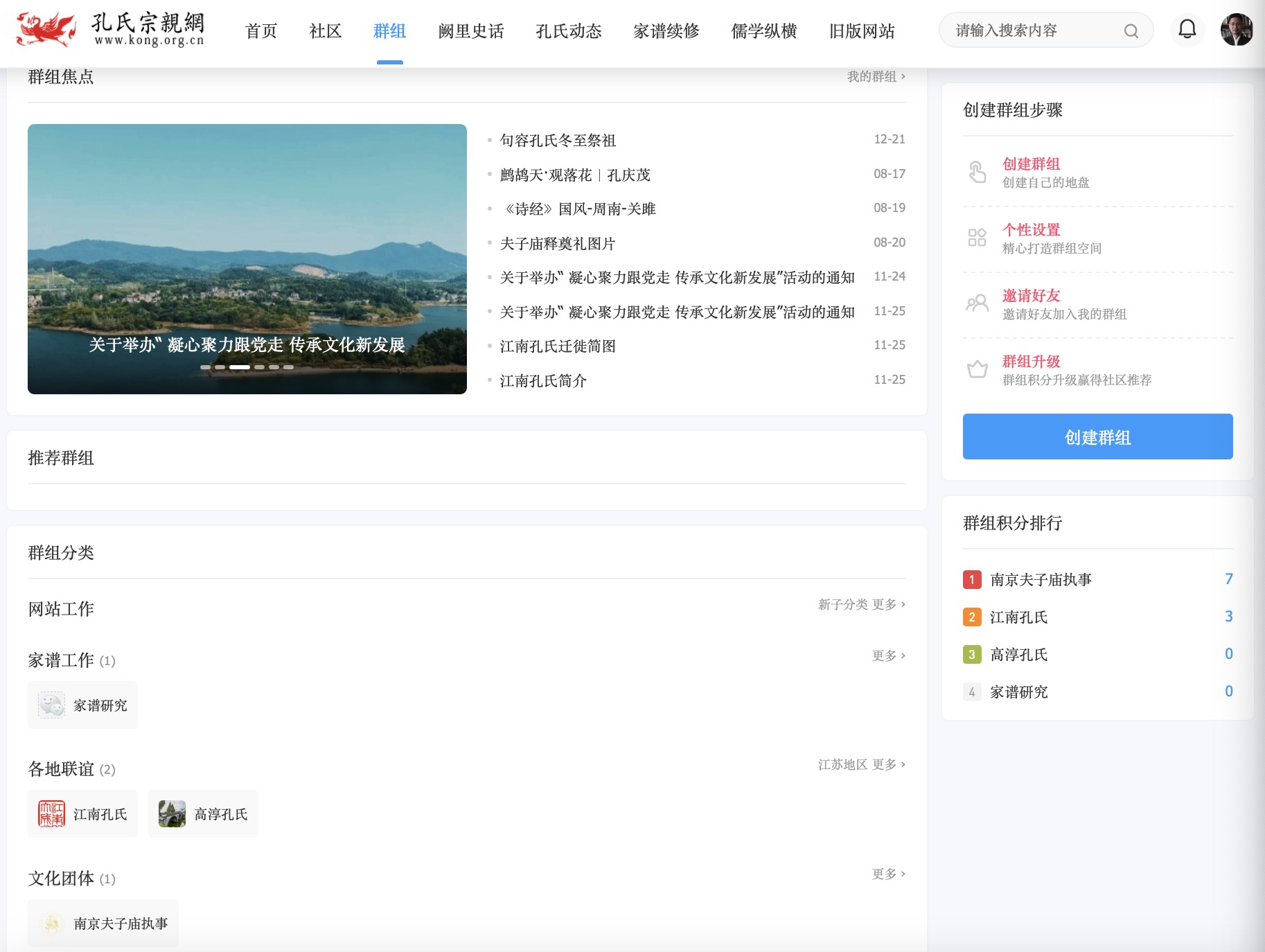Click 南京夫子庙执事 in the ranking list
The width and height of the screenshot is (1265, 952).
[1041, 579]
